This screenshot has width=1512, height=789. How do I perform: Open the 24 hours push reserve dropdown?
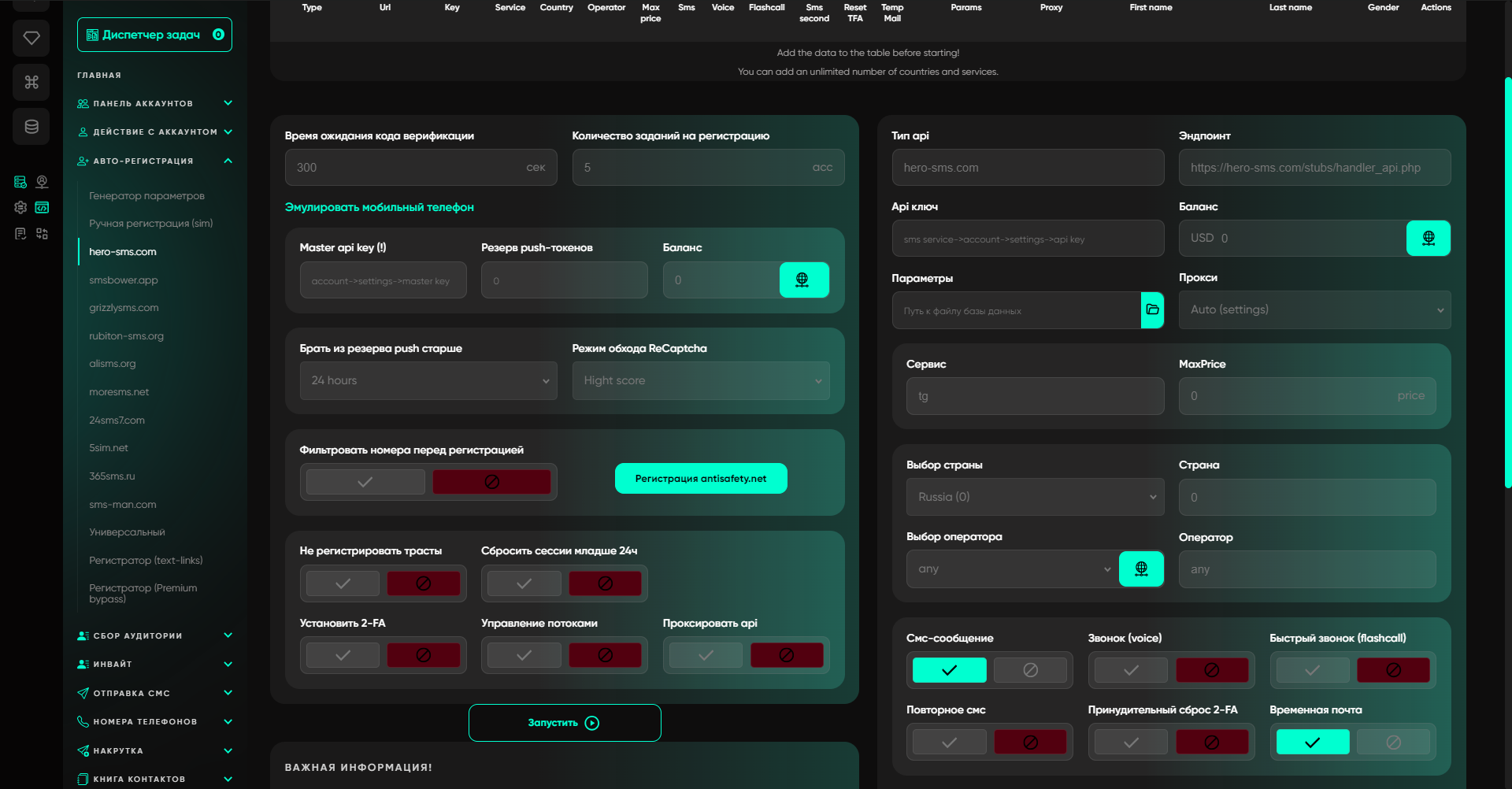(428, 380)
